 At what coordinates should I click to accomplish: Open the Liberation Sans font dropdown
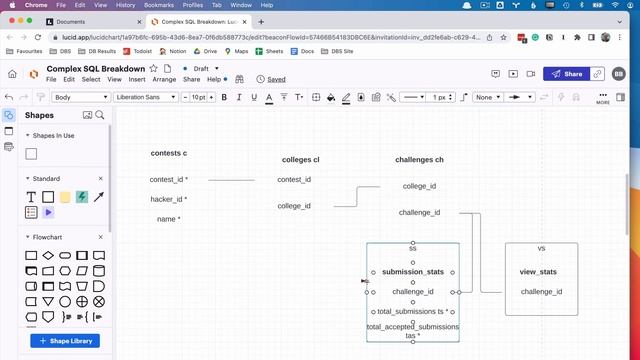tap(146, 97)
